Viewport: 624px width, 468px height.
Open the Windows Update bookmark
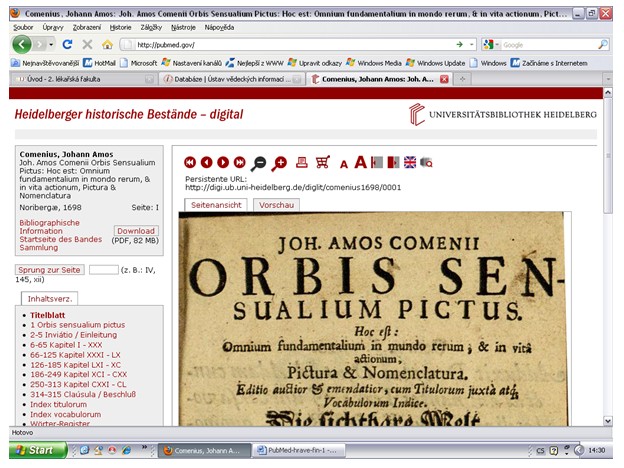pos(435,63)
